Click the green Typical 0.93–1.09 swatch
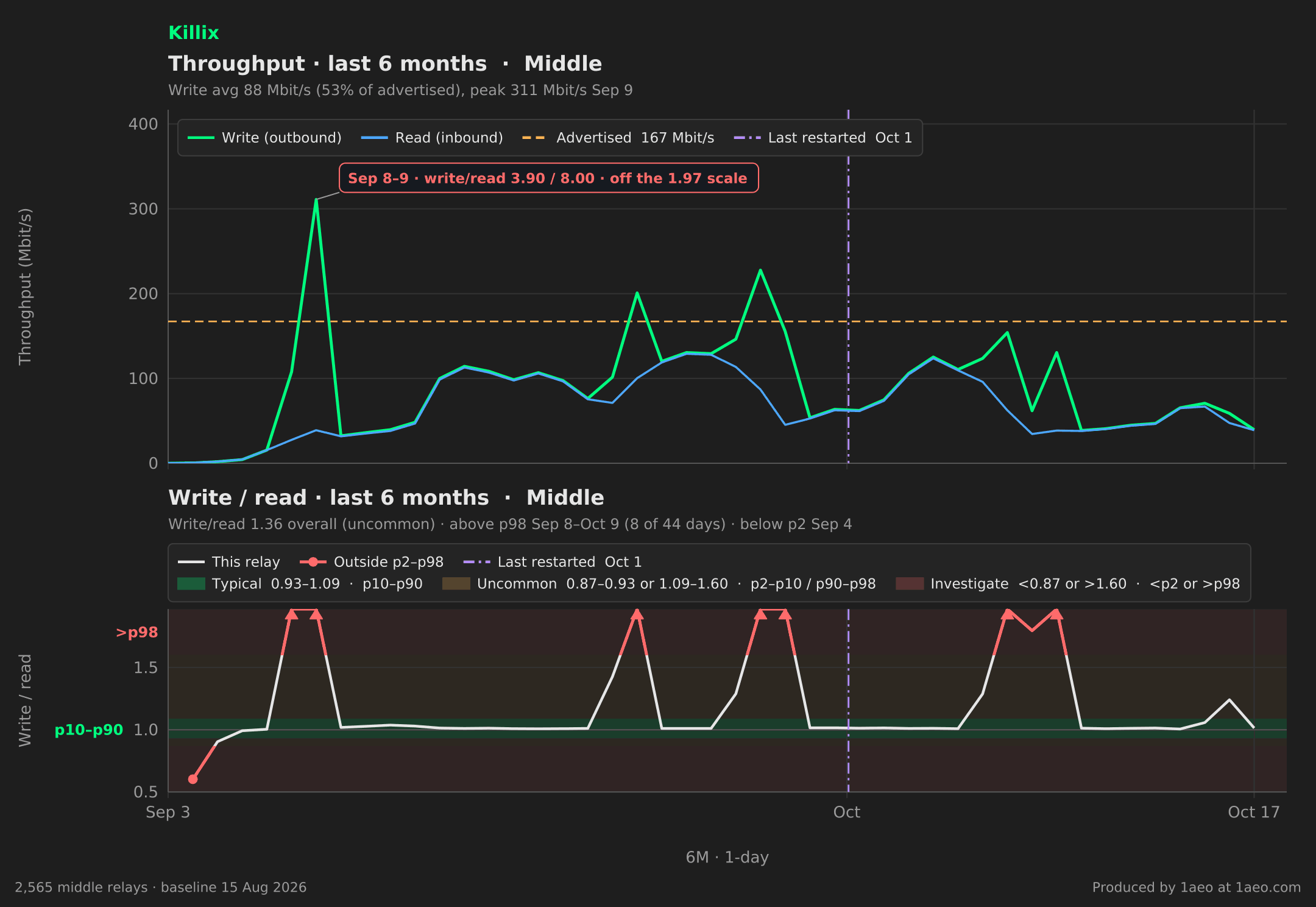The height and width of the screenshot is (907, 1316). (191, 584)
